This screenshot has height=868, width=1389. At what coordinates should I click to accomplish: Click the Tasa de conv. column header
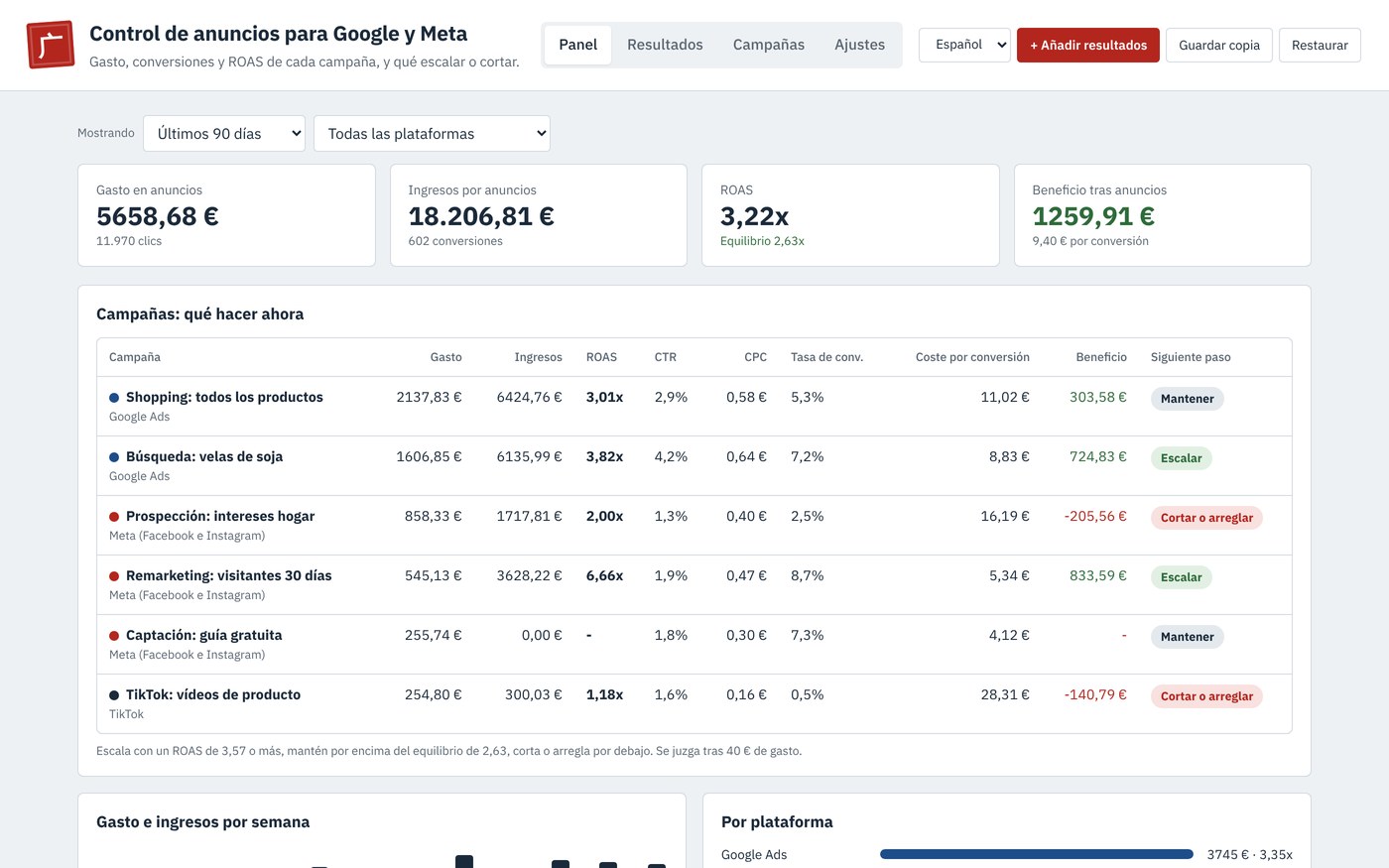pyautogui.click(x=826, y=357)
